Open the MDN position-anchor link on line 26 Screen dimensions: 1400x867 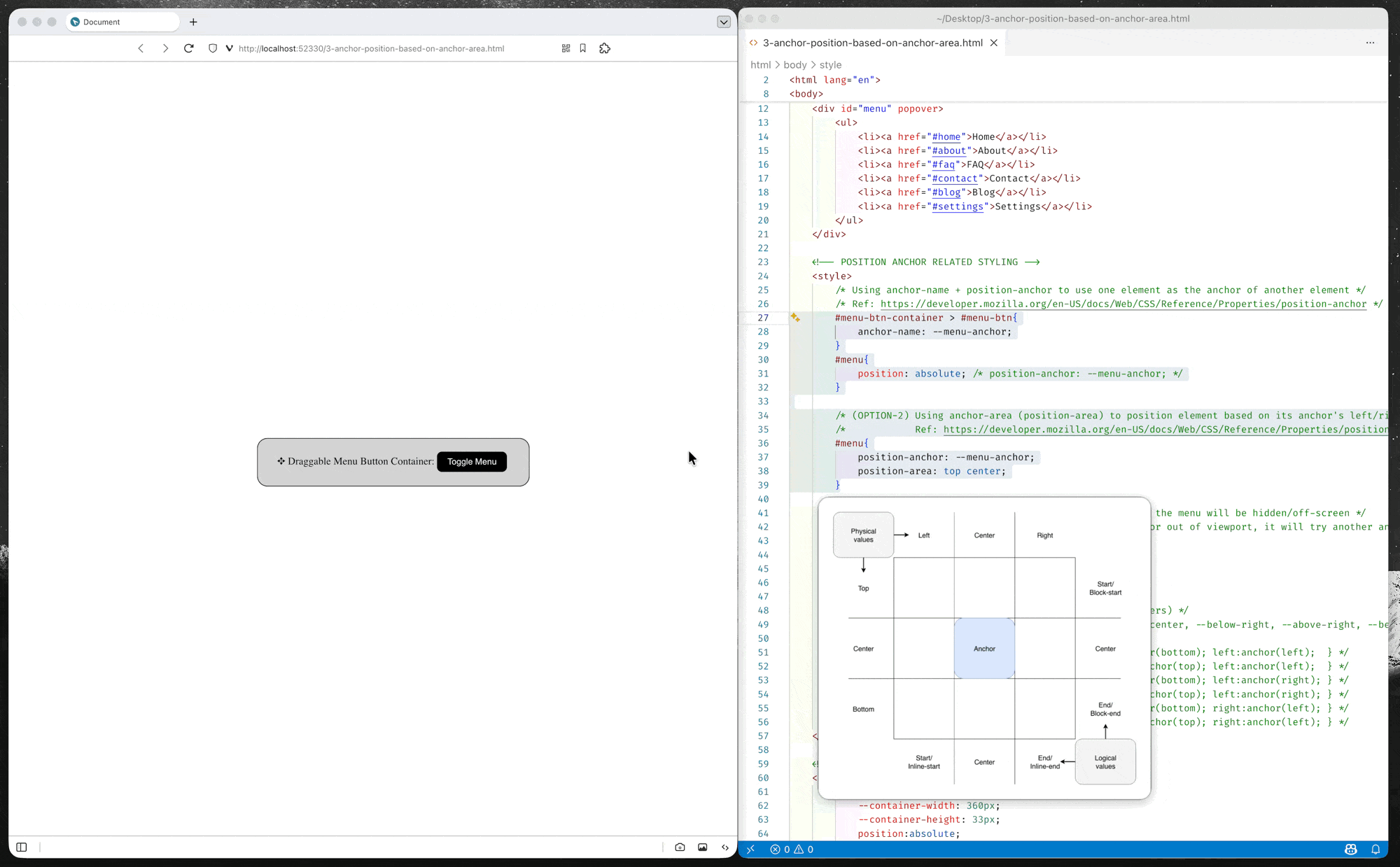(x=1123, y=304)
